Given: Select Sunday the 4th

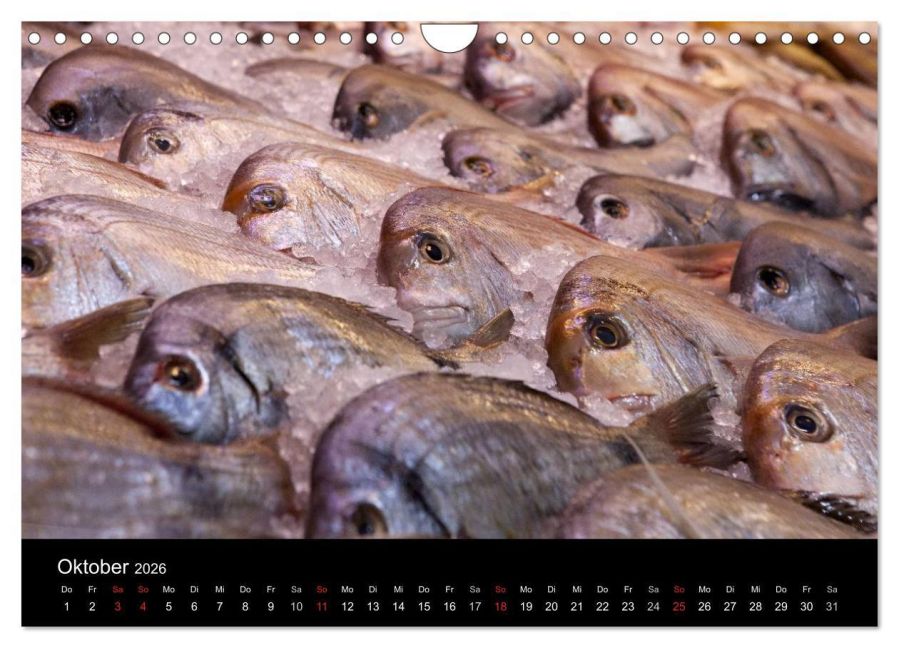Looking at the screenshot, I should click(143, 606).
